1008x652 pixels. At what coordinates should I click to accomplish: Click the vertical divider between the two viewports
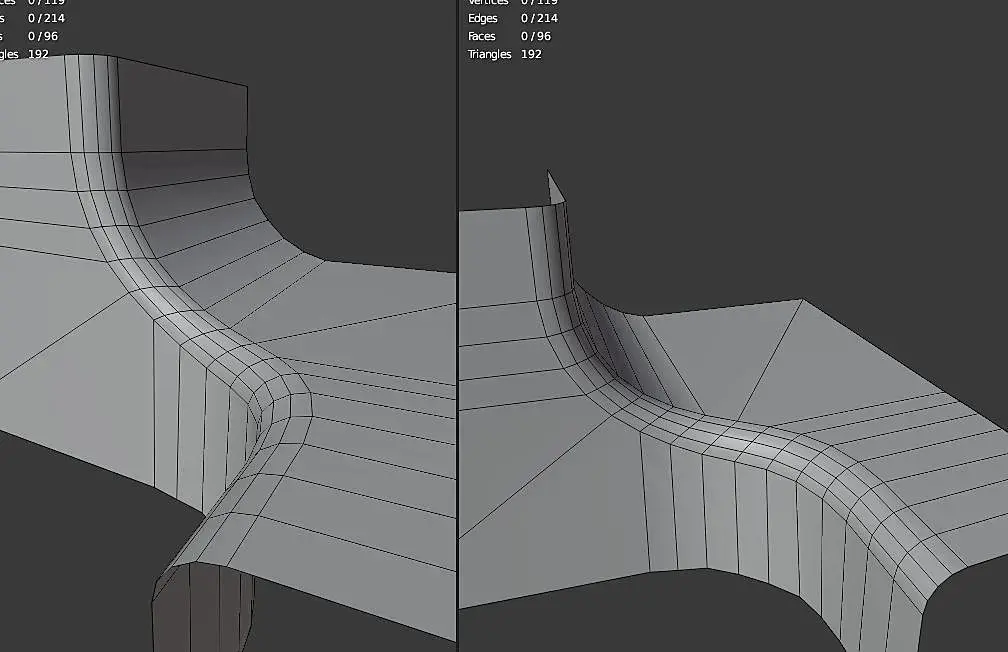[458, 326]
